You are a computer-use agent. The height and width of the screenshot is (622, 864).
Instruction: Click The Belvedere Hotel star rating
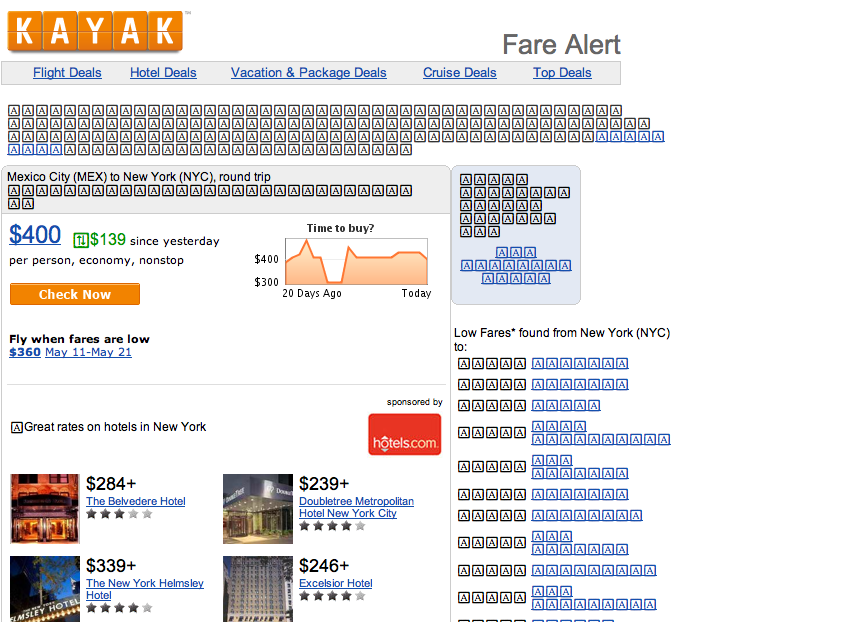point(119,514)
